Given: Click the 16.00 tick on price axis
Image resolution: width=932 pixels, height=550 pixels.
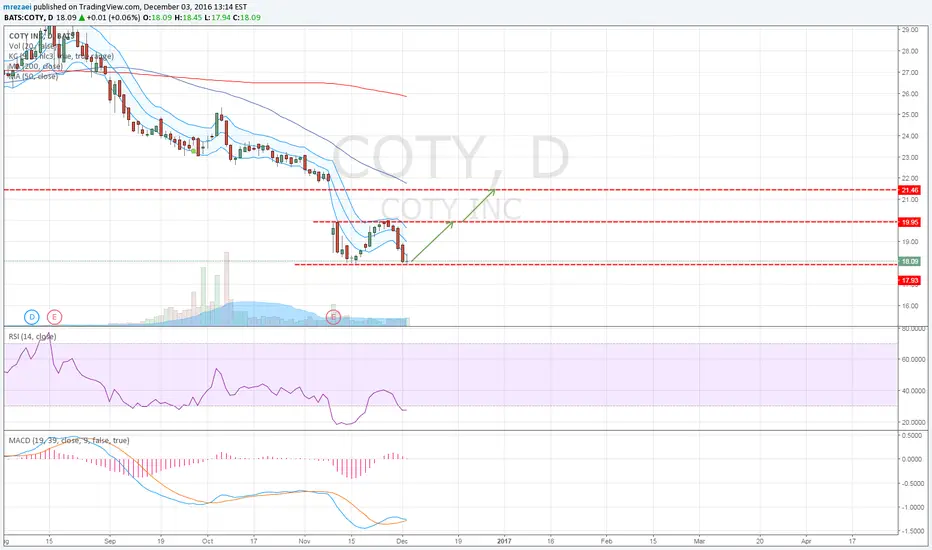Looking at the screenshot, I should [x=909, y=306].
